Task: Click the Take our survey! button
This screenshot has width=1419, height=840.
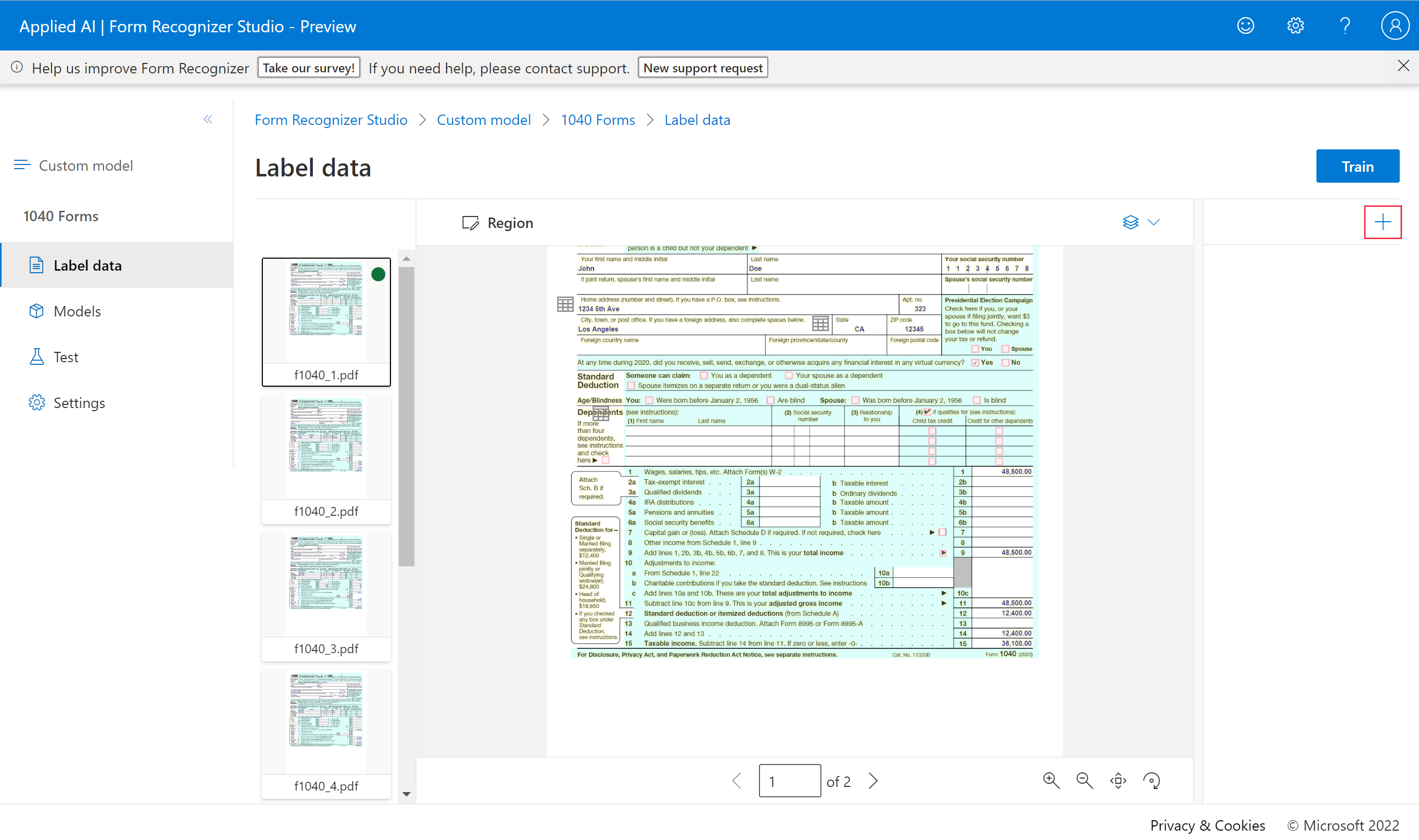Action: click(309, 67)
